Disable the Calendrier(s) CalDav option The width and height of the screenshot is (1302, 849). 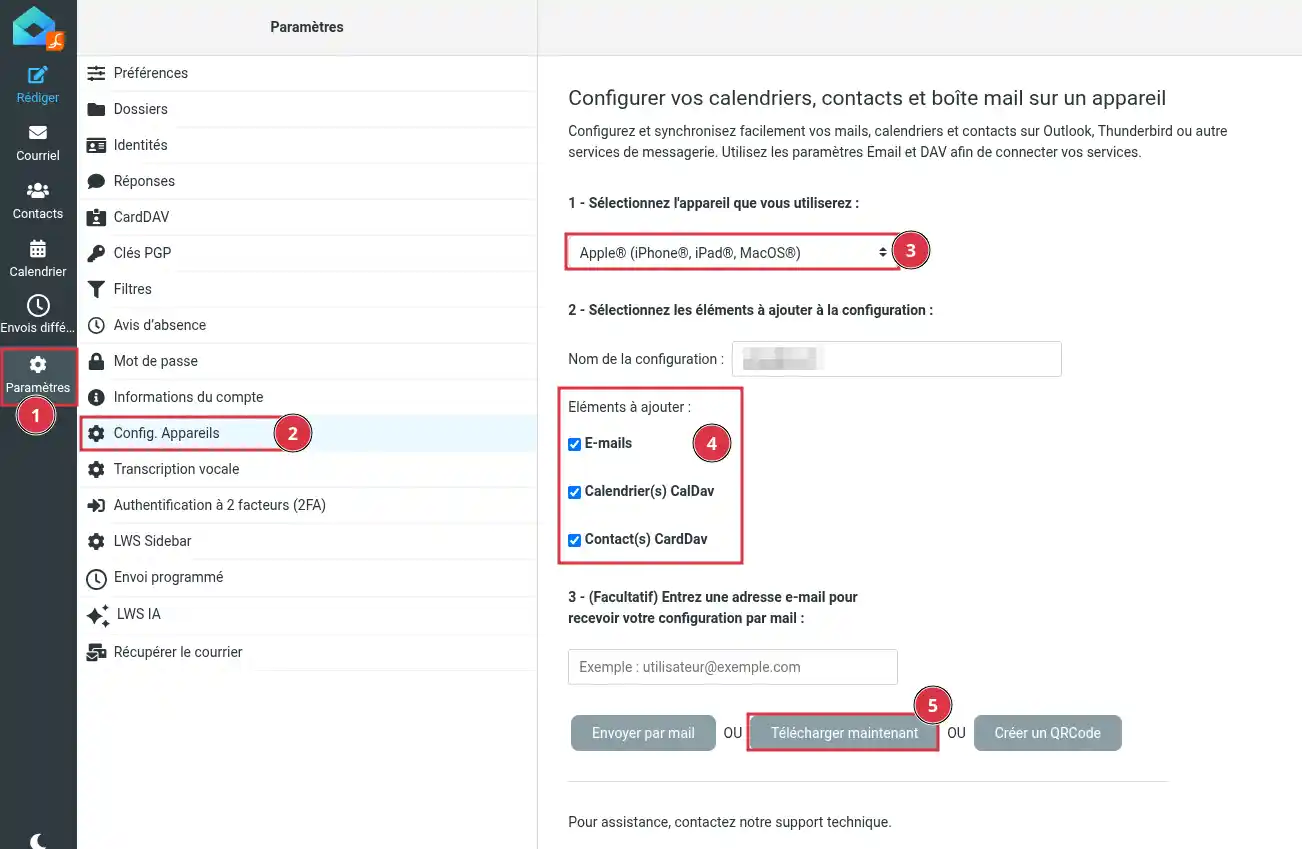coord(574,491)
